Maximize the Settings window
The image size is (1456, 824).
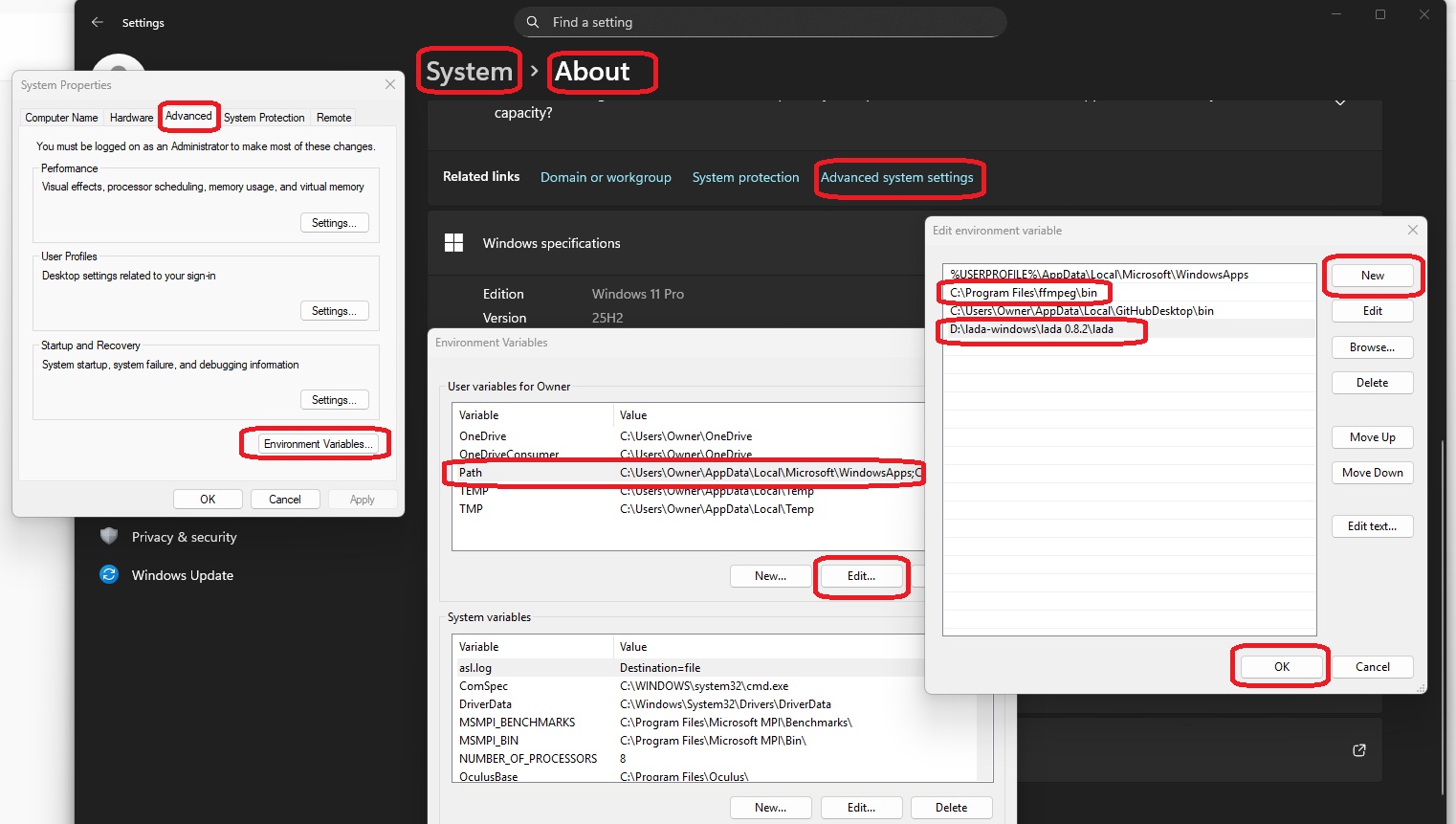point(1380,14)
